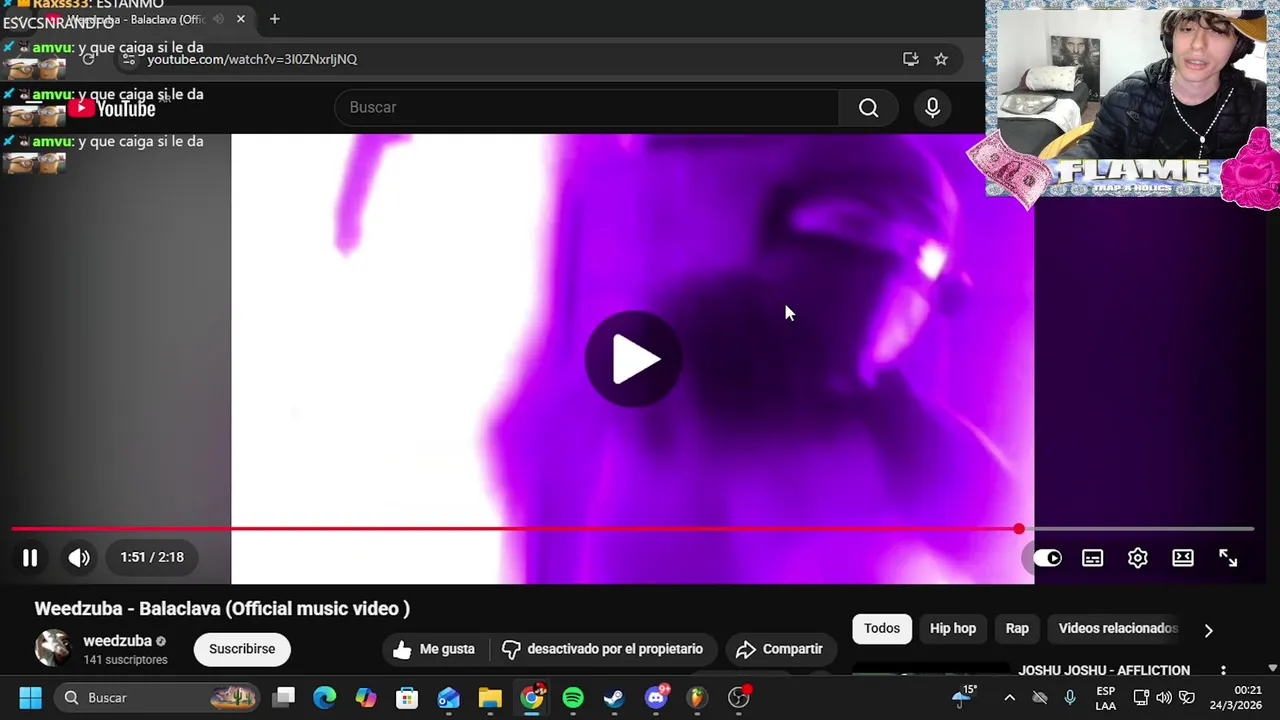Launch Microsoft Edge from taskbar
1280x720 pixels.
(x=325, y=697)
